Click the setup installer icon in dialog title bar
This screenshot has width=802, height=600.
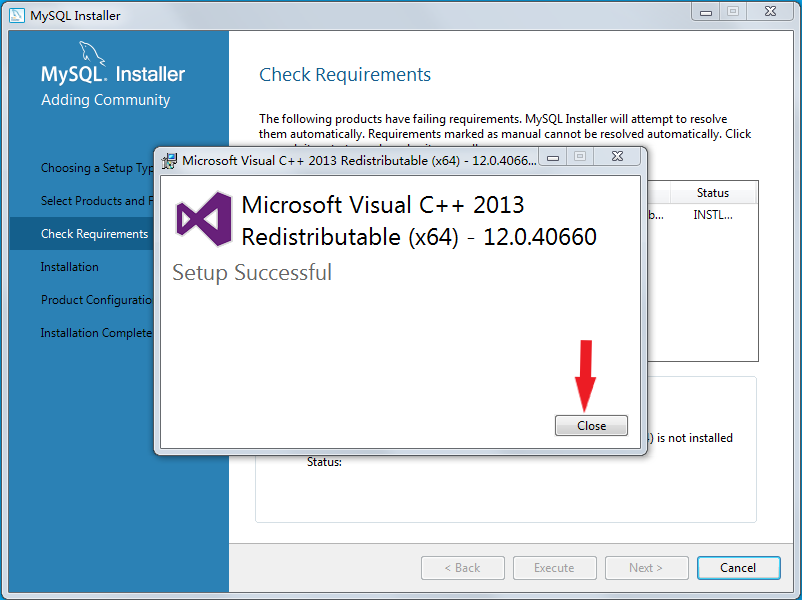(x=169, y=161)
